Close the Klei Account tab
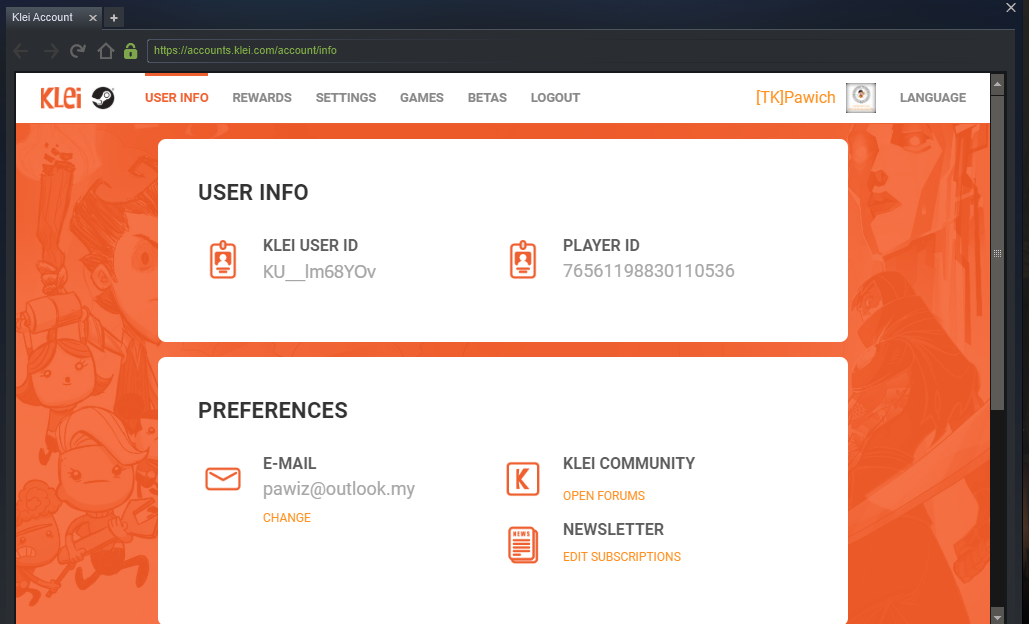 [x=93, y=18]
